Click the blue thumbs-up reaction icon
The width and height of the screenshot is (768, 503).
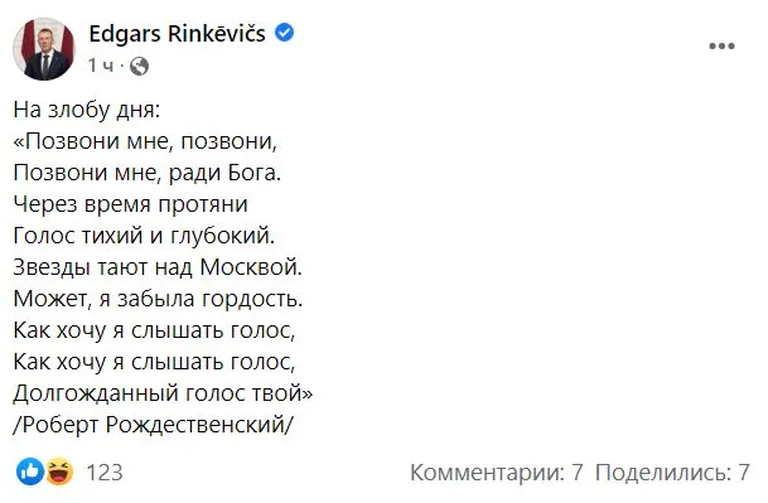pos(30,472)
